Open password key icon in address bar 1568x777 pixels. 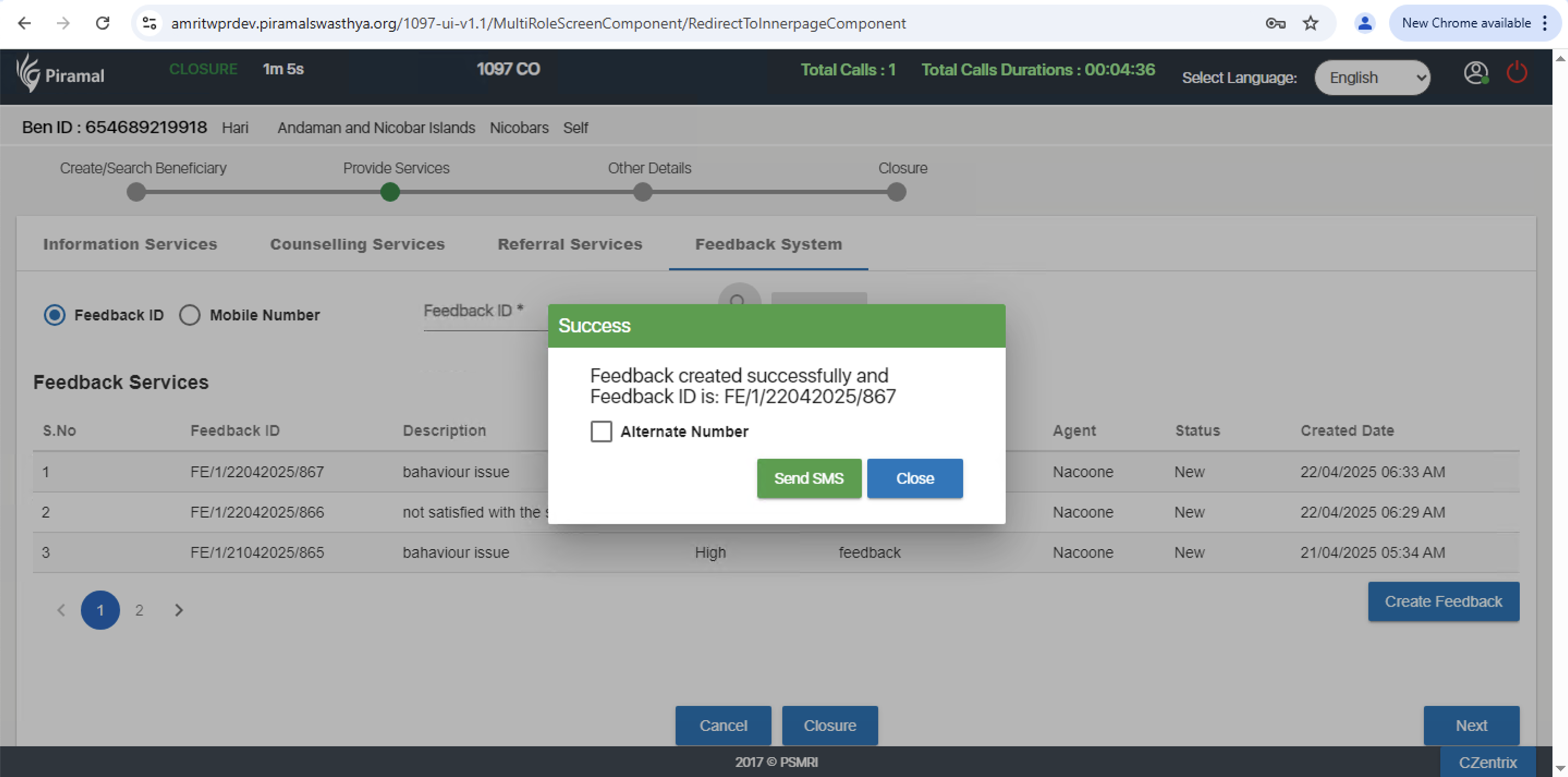coord(1275,23)
